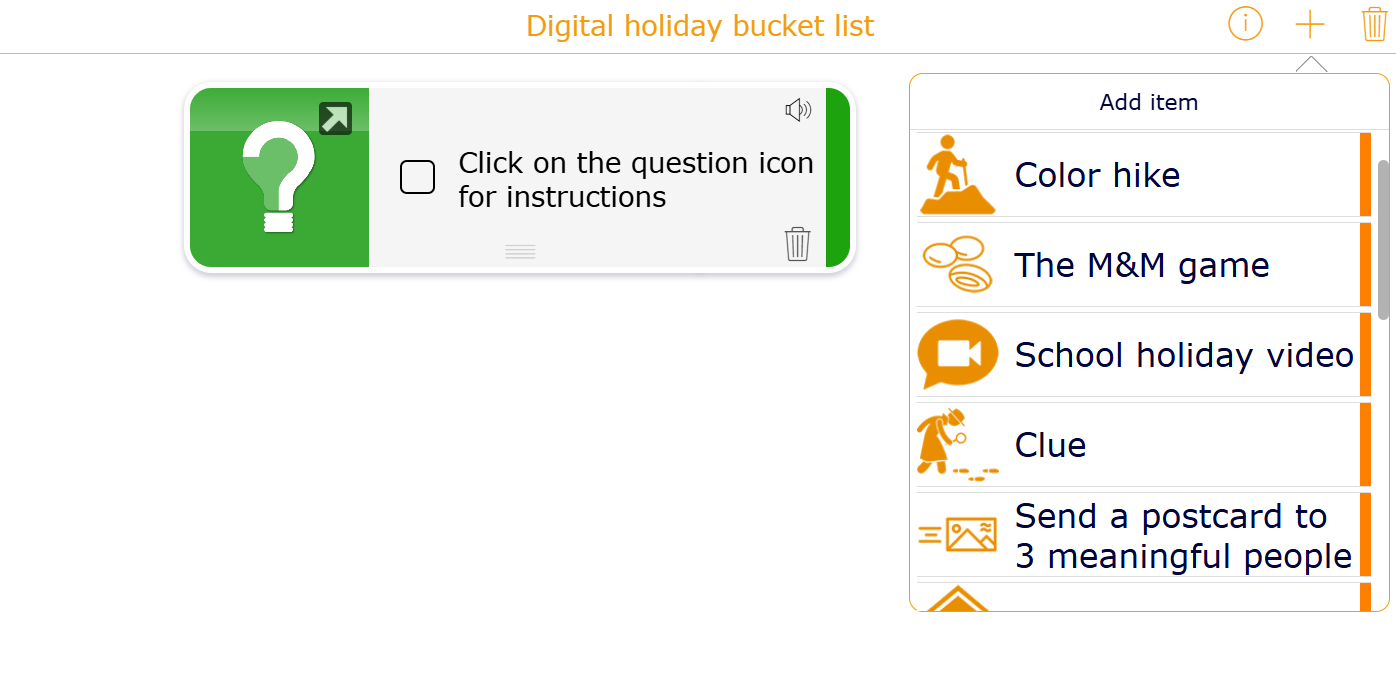Click the green color bar on card
Viewport: 1396px width, 697px height.
(x=837, y=178)
